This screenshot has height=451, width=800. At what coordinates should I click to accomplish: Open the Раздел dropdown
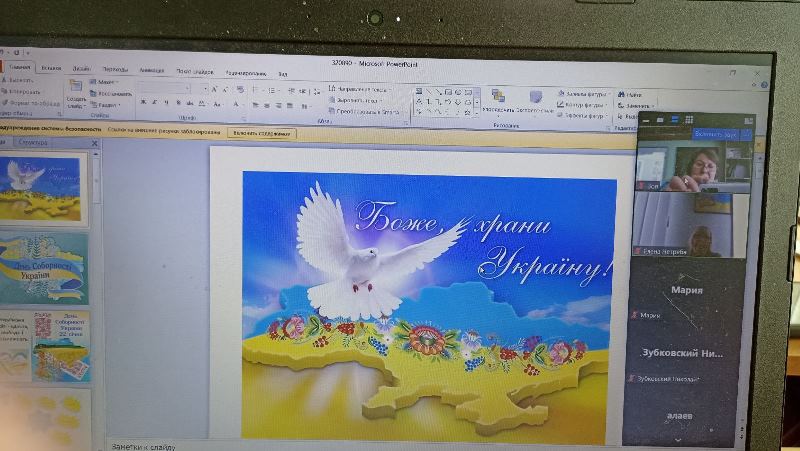tap(106, 105)
